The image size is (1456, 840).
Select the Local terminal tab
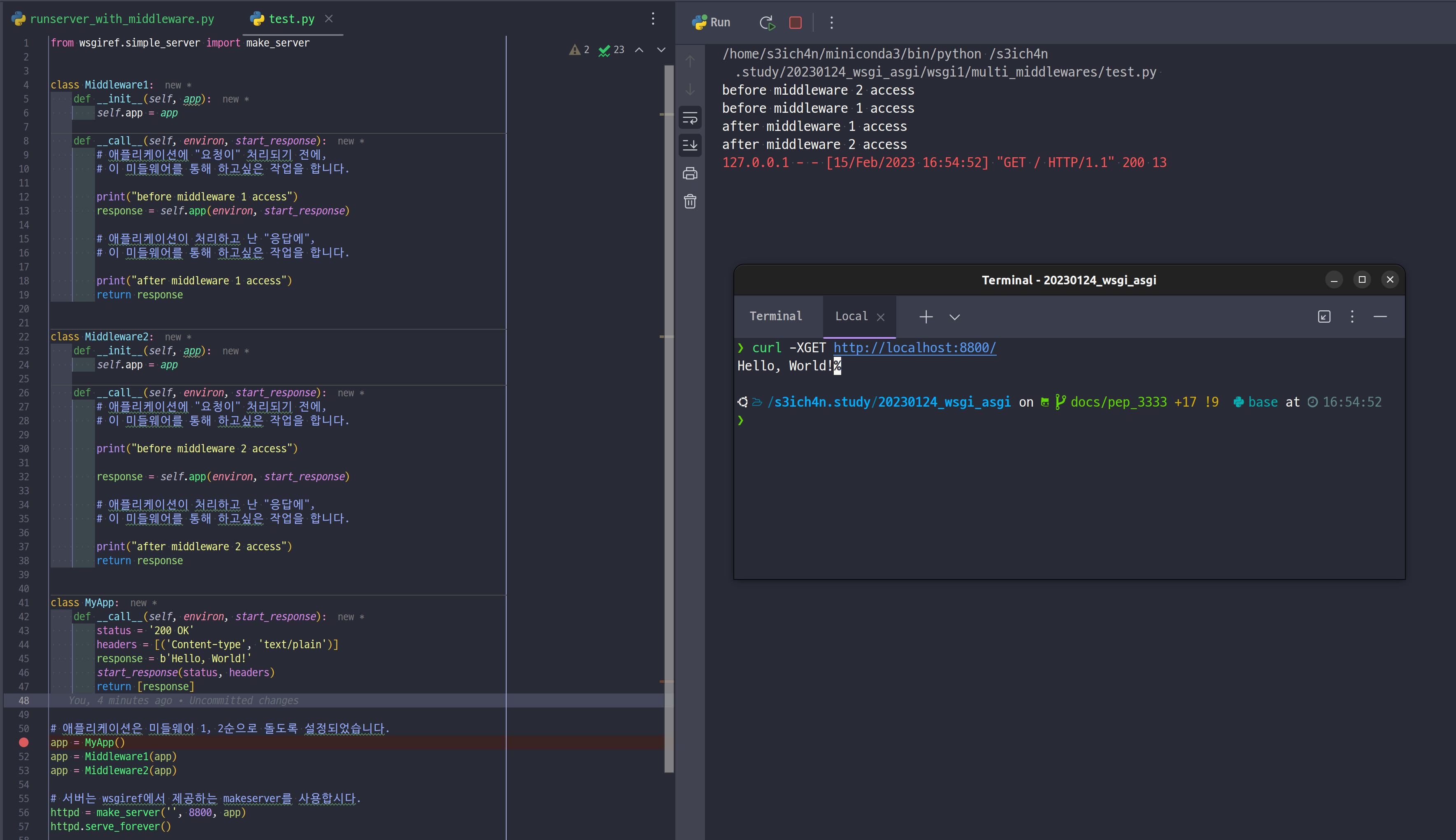tap(851, 316)
